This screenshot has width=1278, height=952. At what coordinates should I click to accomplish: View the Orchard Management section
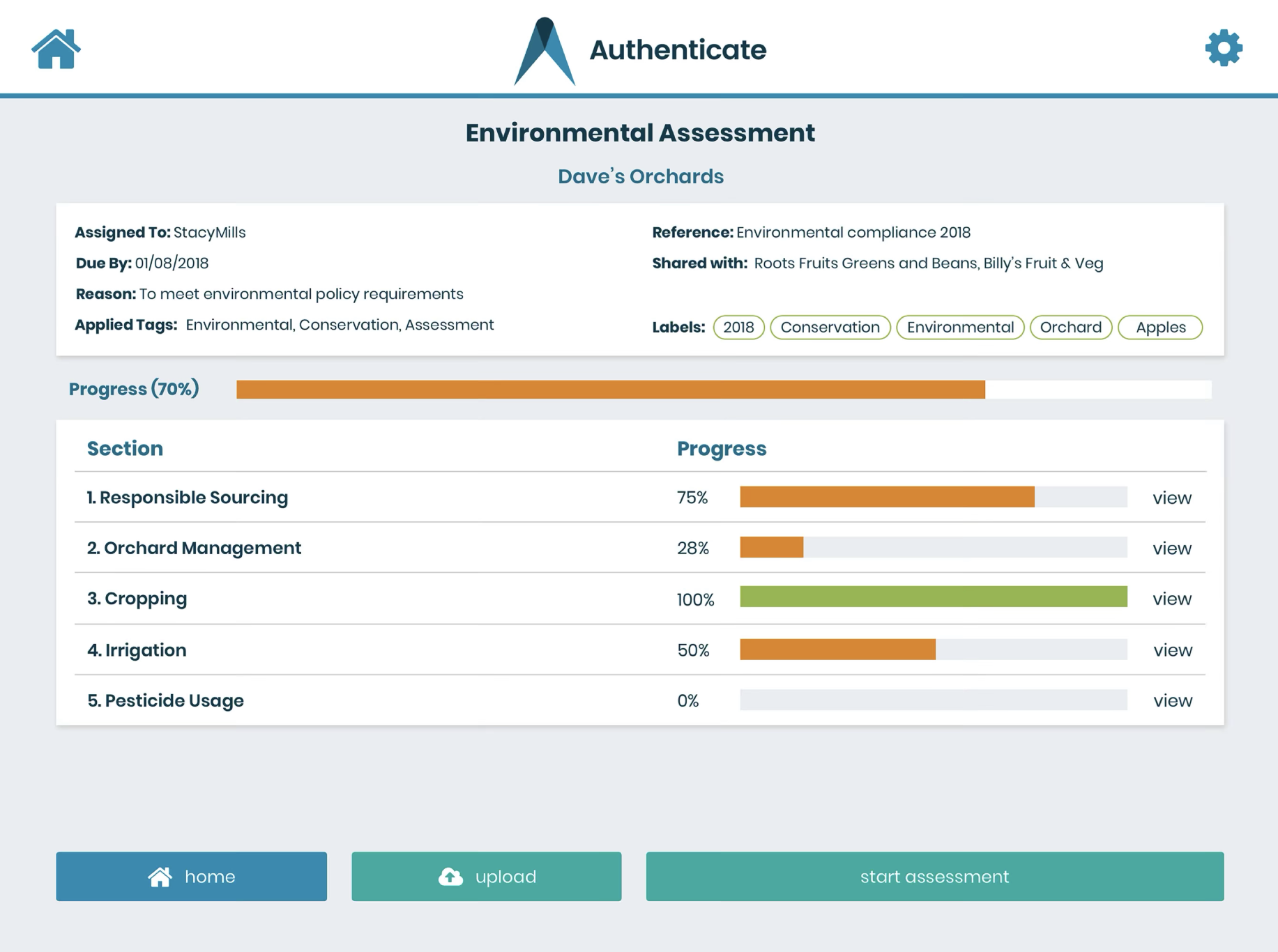click(1171, 548)
